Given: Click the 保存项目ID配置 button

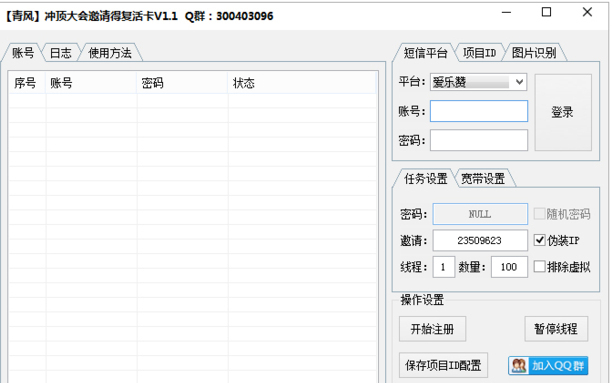Looking at the screenshot, I should [443, 365].
